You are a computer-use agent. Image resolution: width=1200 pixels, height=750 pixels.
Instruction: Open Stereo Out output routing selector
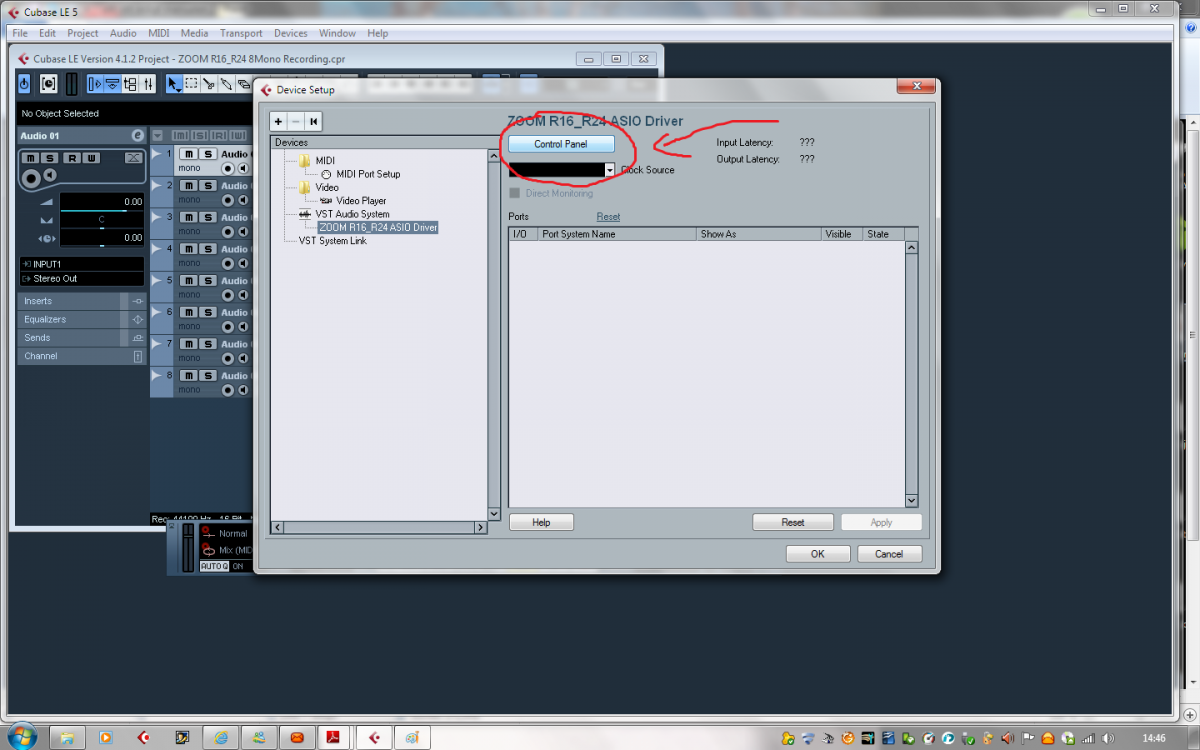tap(81, 278)
